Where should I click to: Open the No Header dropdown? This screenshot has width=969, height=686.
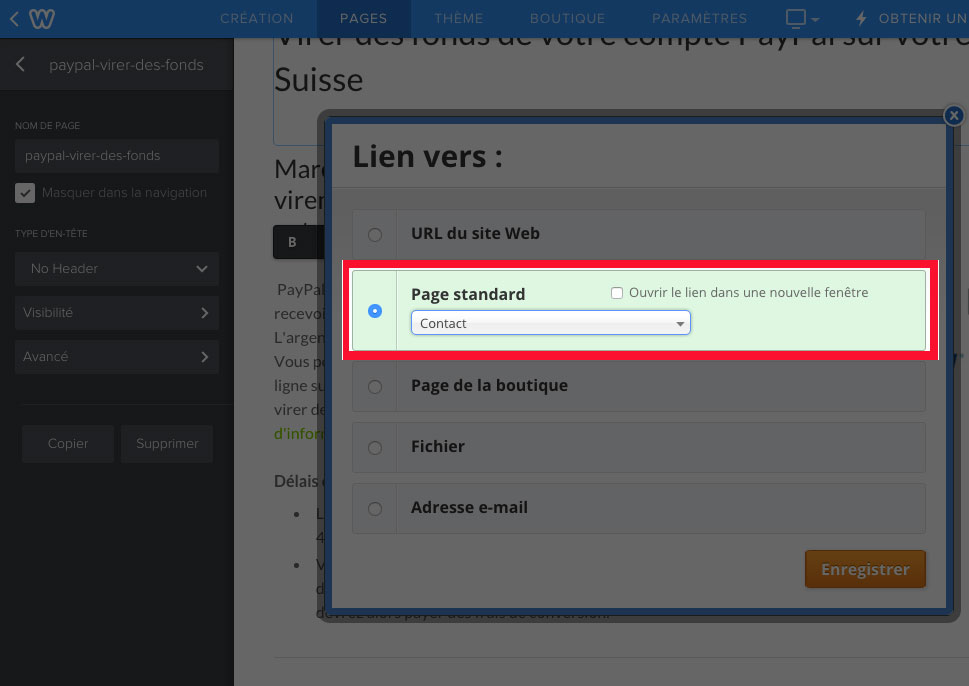tap(117, 269)
